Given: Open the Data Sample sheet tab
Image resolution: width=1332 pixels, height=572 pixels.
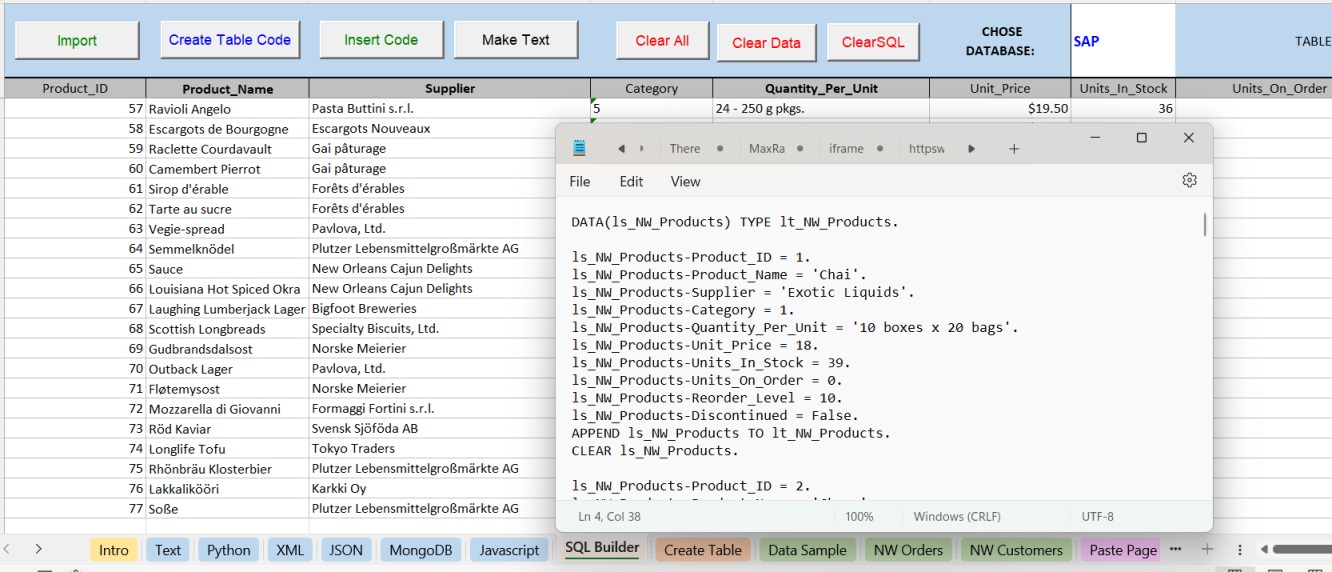Looking at the screenshot, I should tap(807, 550).
